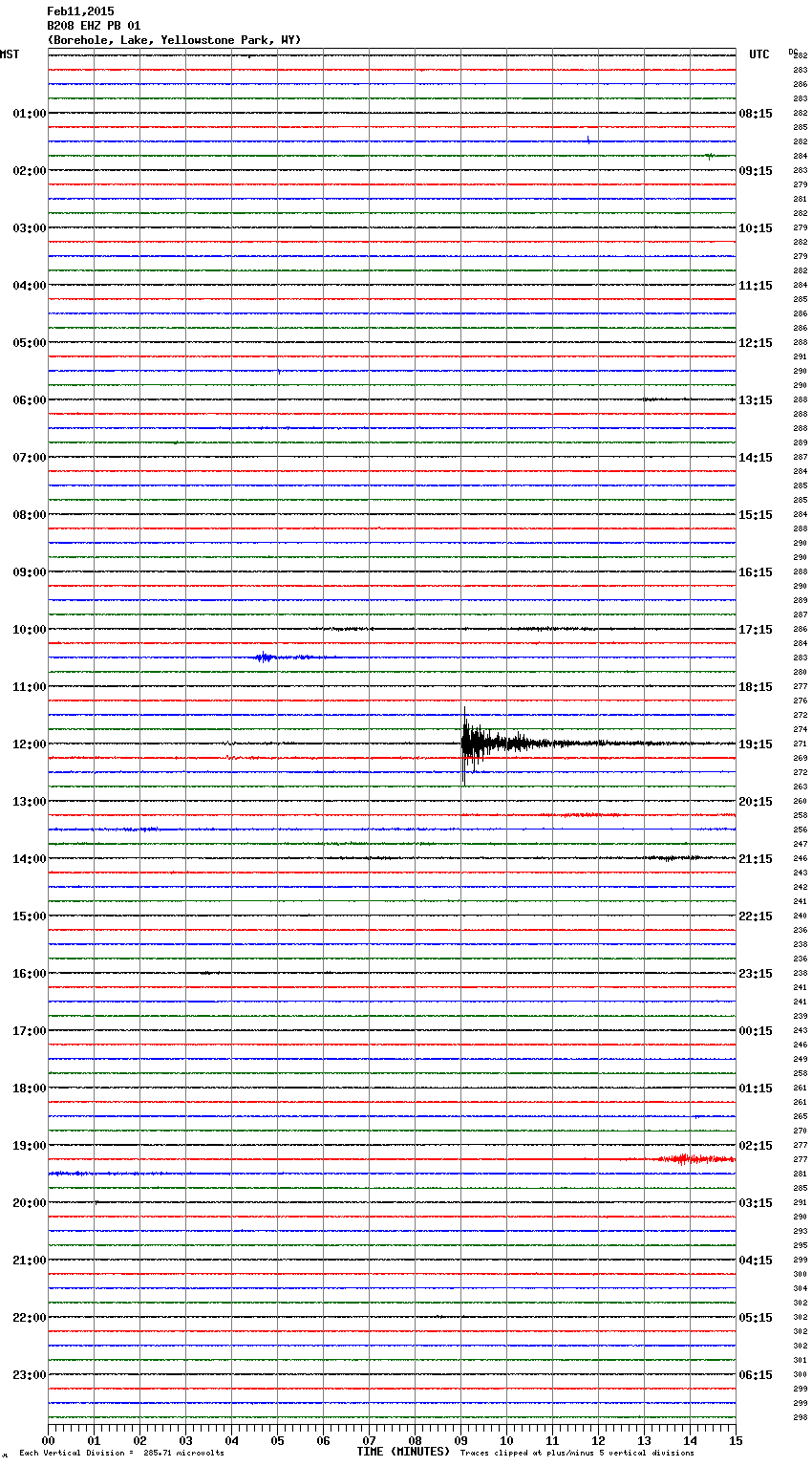This screenshot has height=1466, width=812.
Task: Click the 21:15 UTC time label
Action: point(756,859)
